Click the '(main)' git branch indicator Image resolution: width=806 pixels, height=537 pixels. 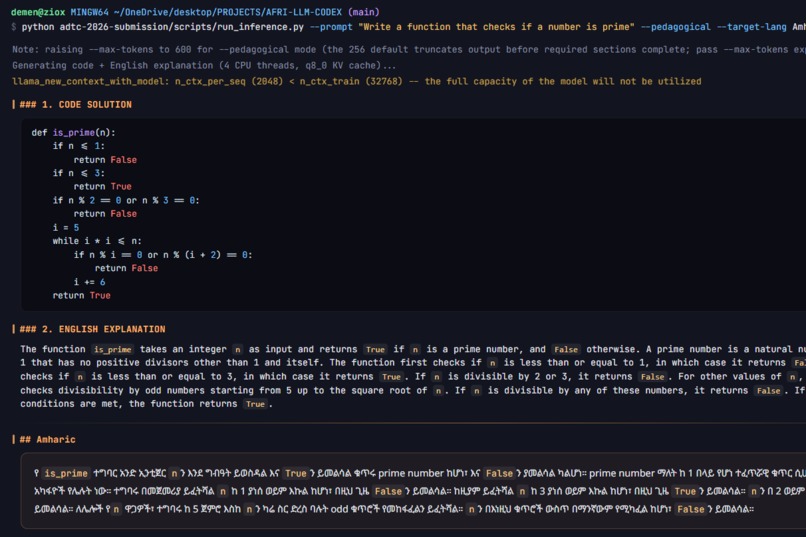pos(363,12)
